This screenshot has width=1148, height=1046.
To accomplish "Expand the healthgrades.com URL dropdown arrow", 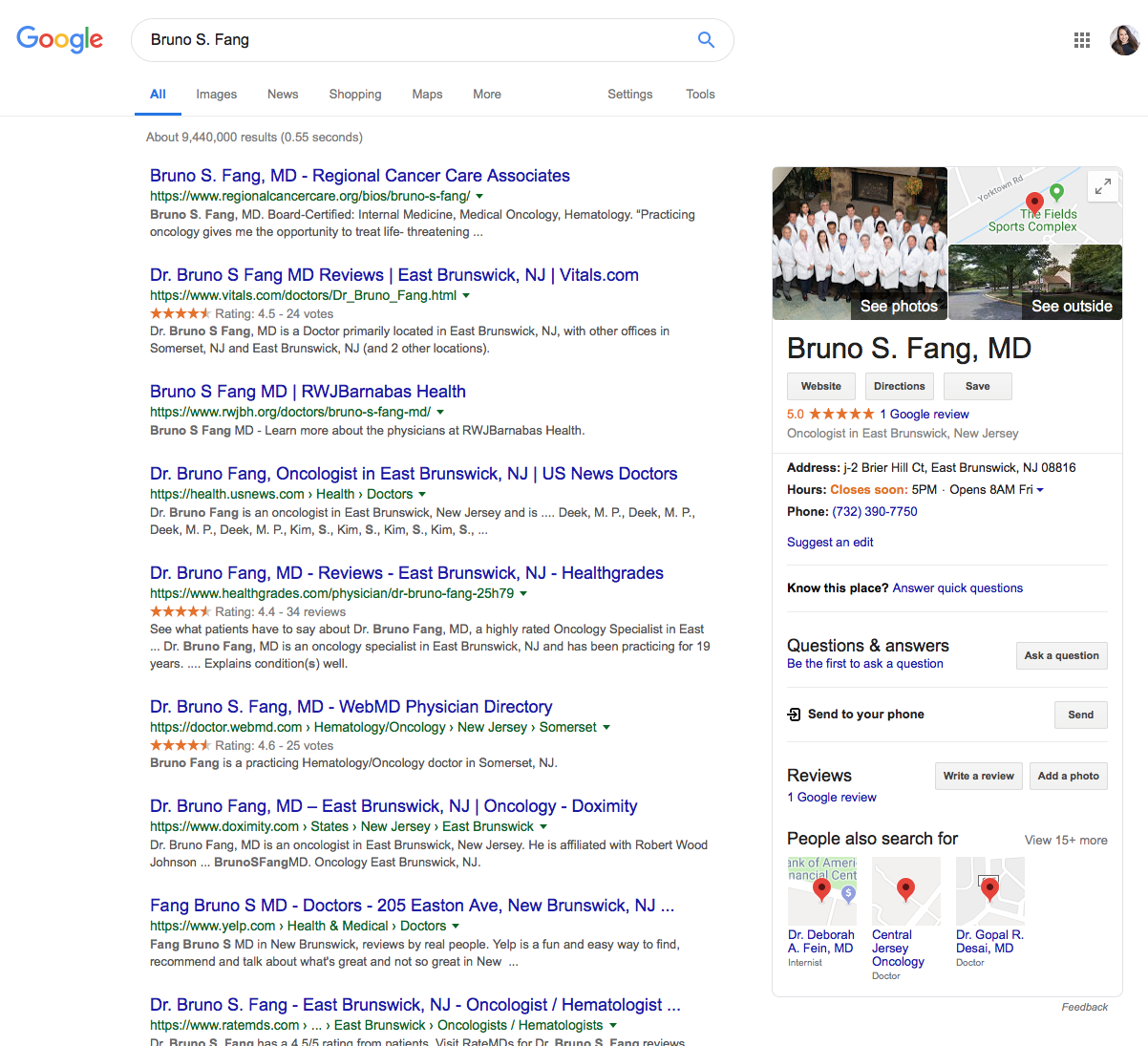I will [x=523, y=593].
